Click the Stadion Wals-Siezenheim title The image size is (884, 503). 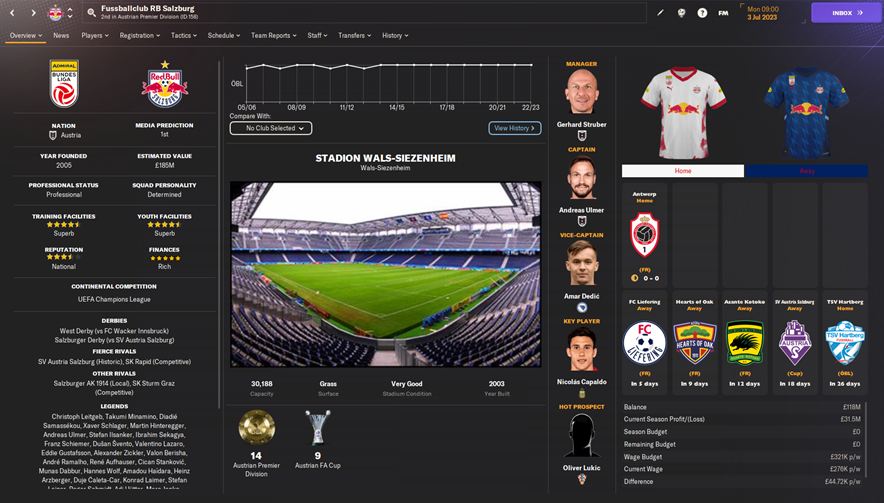pyautogui.click(x=386, y=158)
